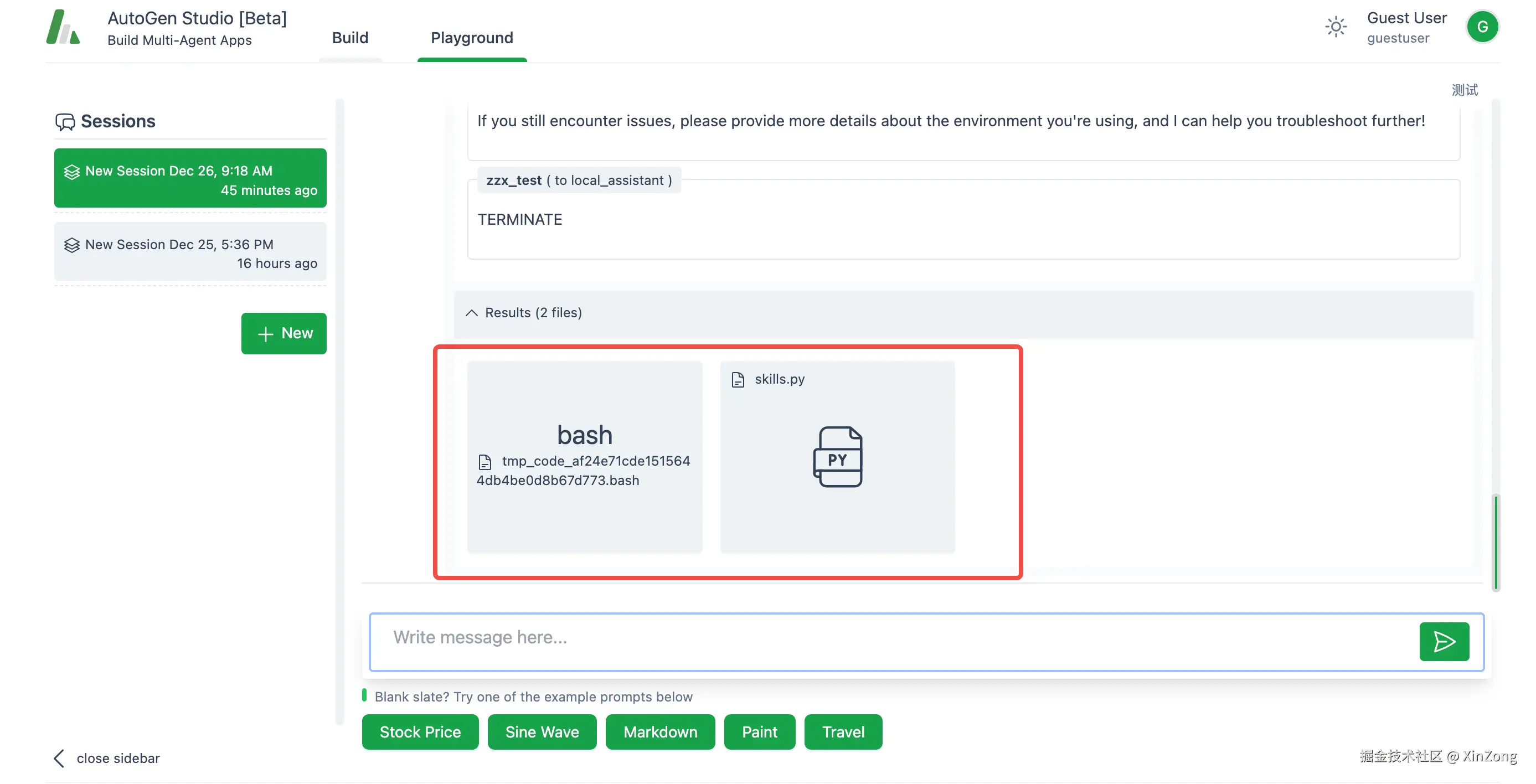Viewport: 1536px width, 784px height.
Task: Click the large PY file icon
Action: (837, 457)
